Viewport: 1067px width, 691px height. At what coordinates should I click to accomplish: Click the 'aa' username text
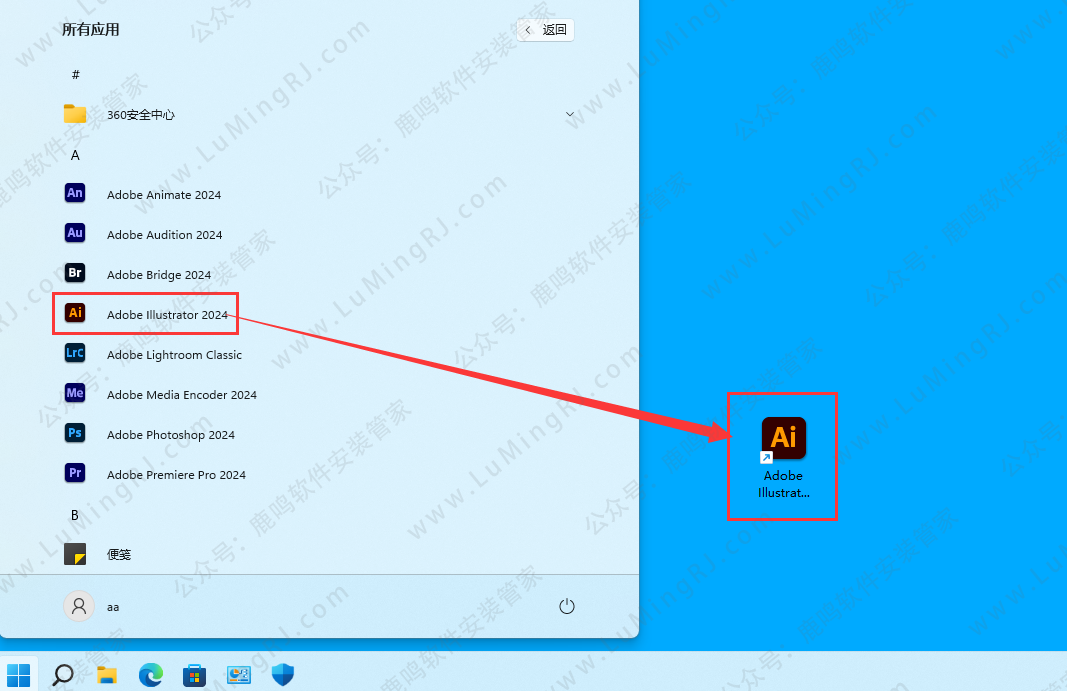coord(113,607)
